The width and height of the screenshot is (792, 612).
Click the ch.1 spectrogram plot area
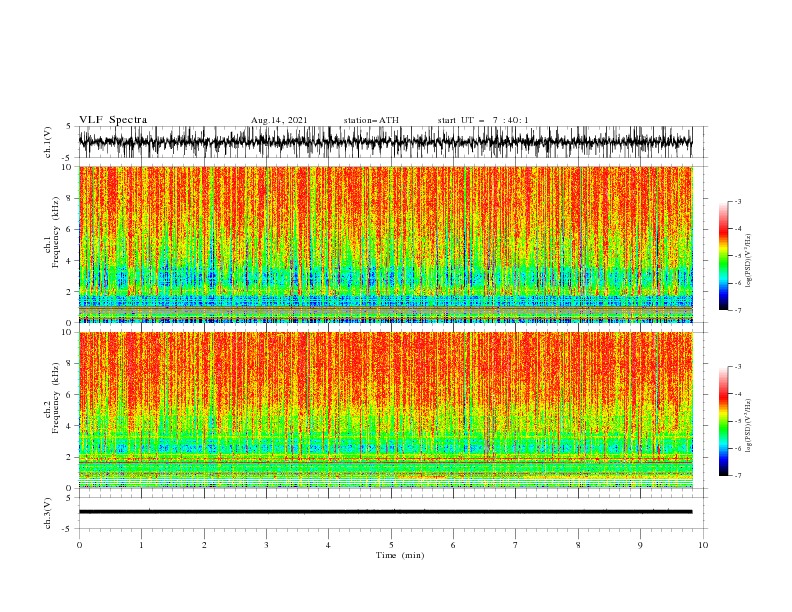click(386, 244)
